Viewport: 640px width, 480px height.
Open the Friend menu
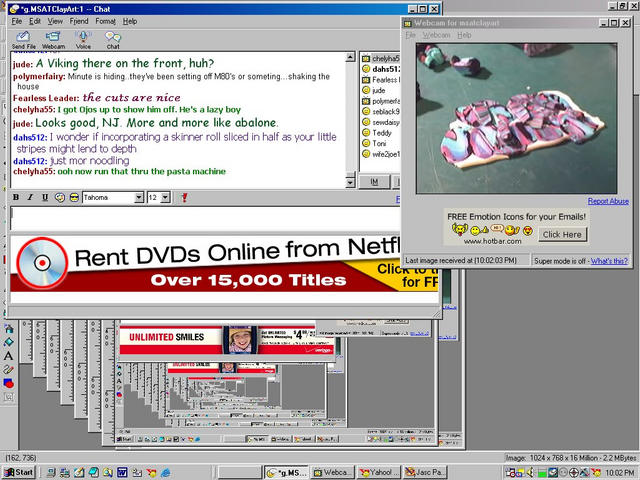tap(79, 21)
